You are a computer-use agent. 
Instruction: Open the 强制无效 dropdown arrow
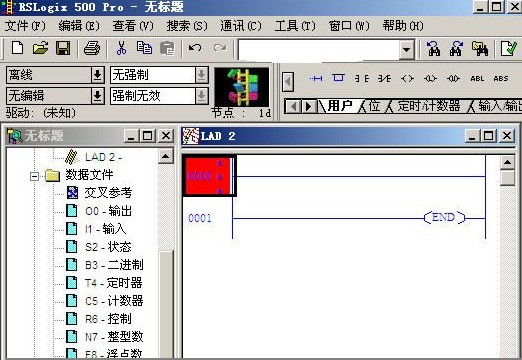(201, 96)
